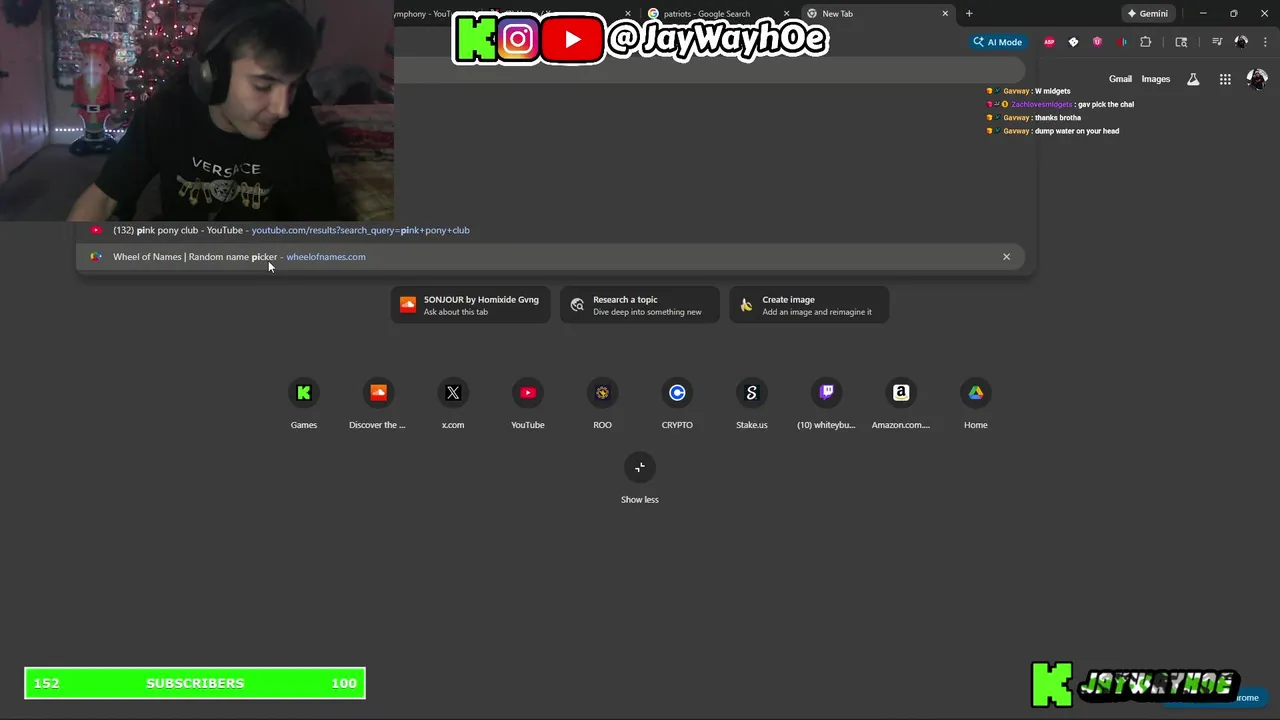Open the Chrome three-dot menu
The width and height of the screenshot is (1280, 720).
click(x=1265, y=42)
